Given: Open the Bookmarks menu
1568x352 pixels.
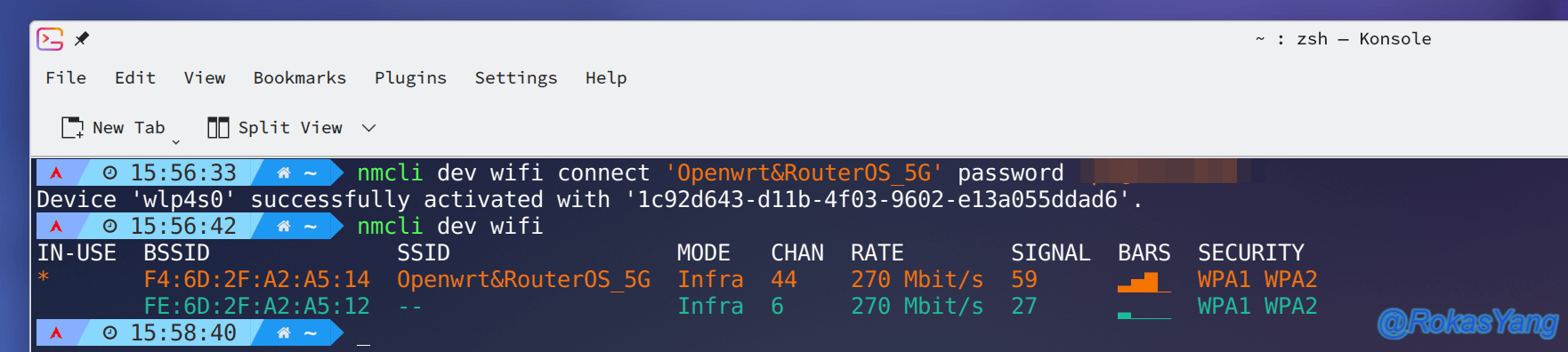Looking at the screenshot, I should pyautogui.click(x=300, y=78).
